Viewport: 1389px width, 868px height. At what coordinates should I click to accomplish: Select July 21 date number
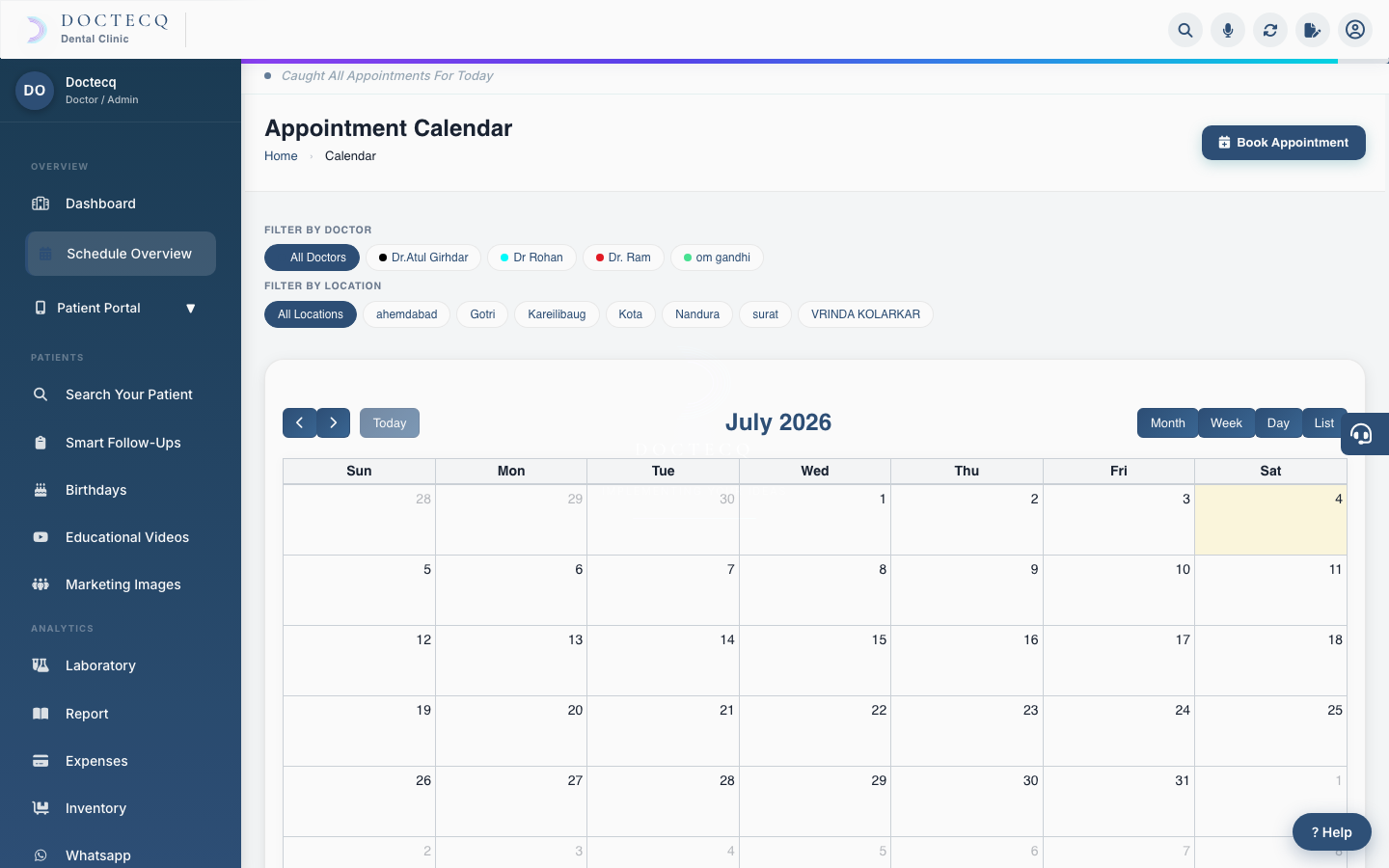727,710
